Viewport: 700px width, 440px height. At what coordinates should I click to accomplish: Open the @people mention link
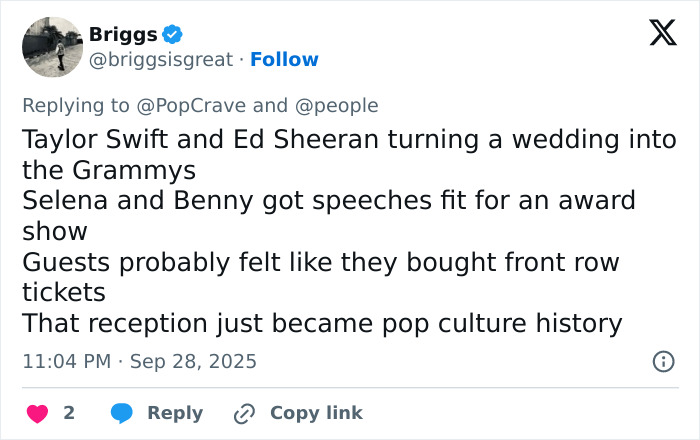click(335, 105)
